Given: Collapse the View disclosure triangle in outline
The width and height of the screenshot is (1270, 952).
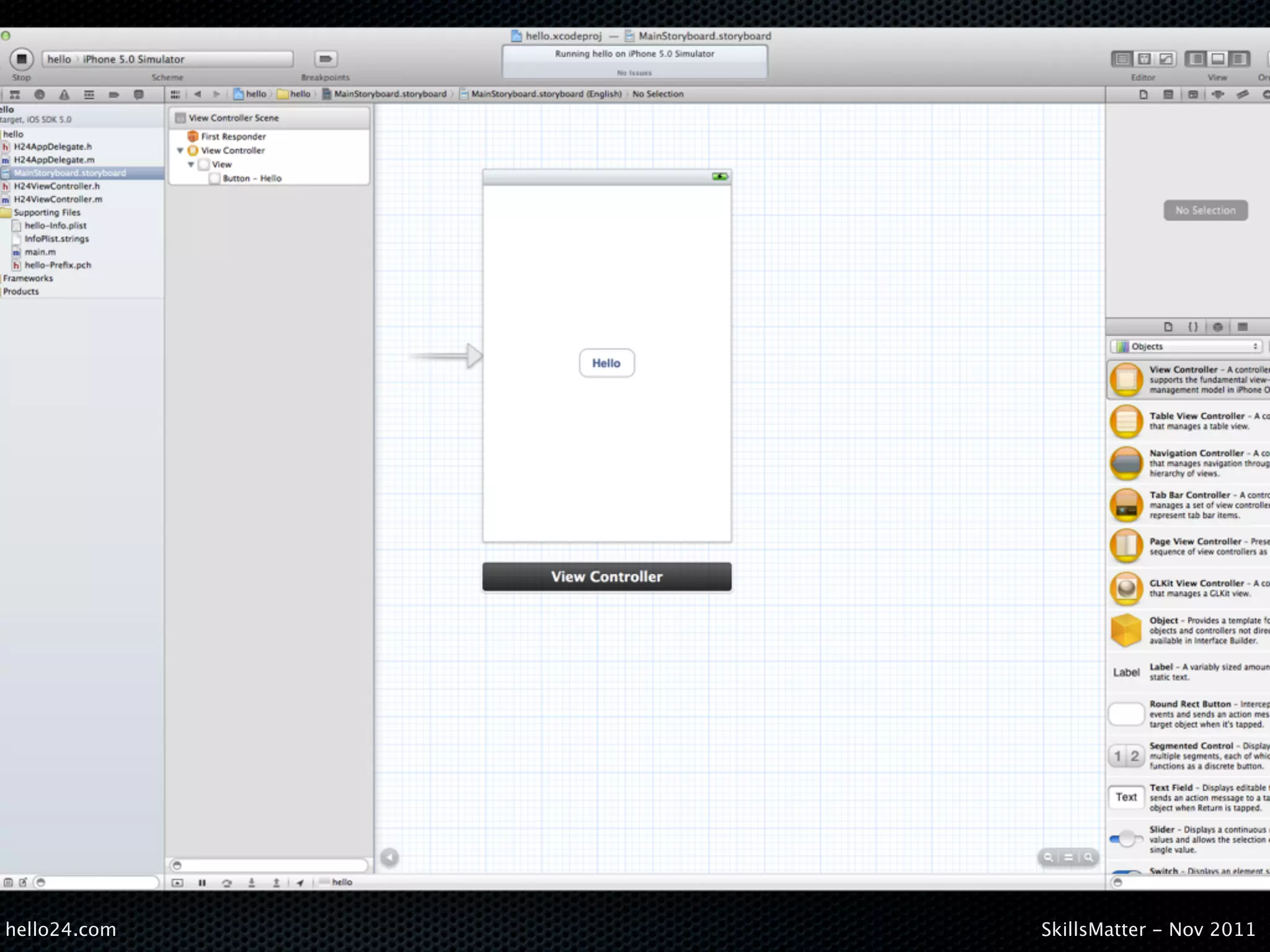Looking at the screenshot, I should (x=191, y=165).
